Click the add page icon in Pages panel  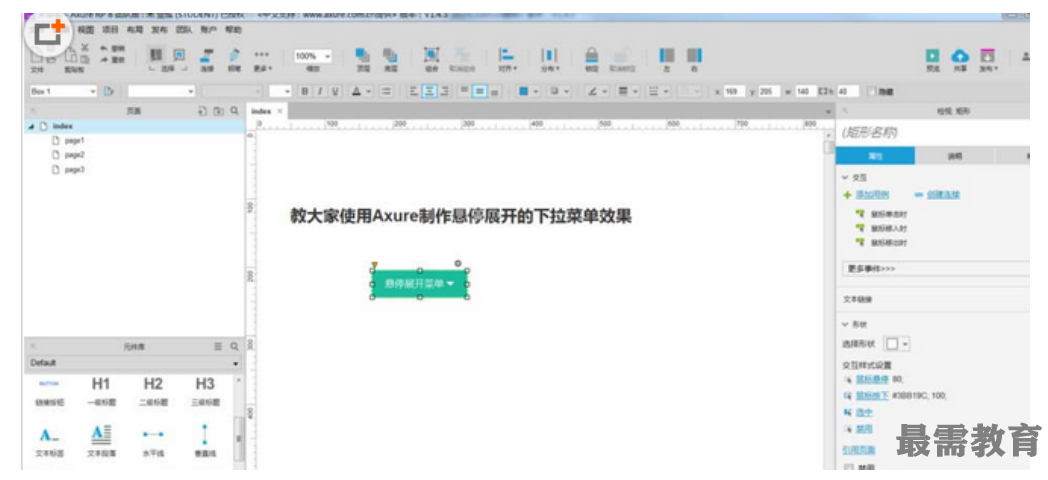(204, 112)
